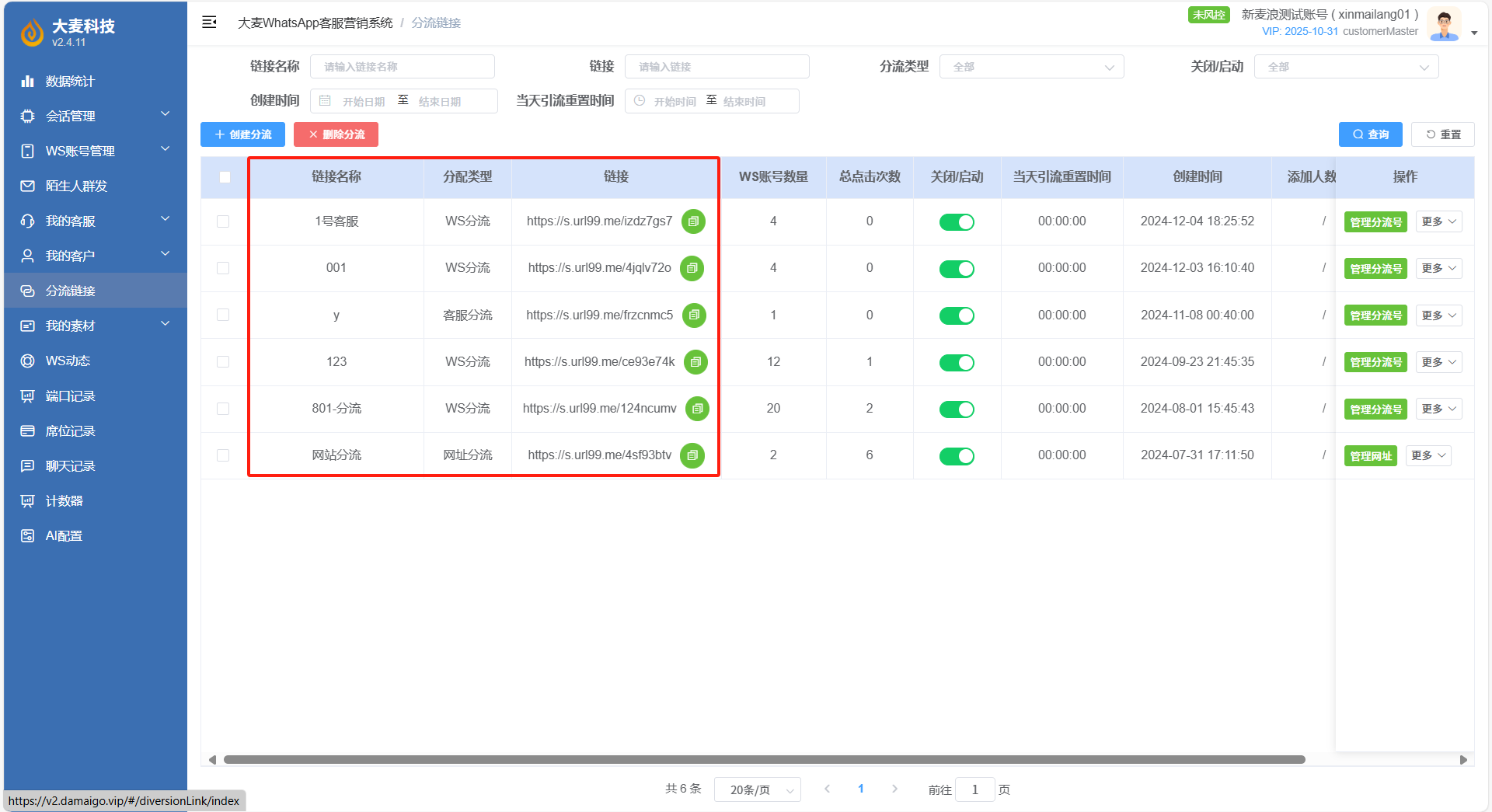Expand the 我的客服 submenu
Viewport: 1492px width, 812px height.
(x=95, y=221)
